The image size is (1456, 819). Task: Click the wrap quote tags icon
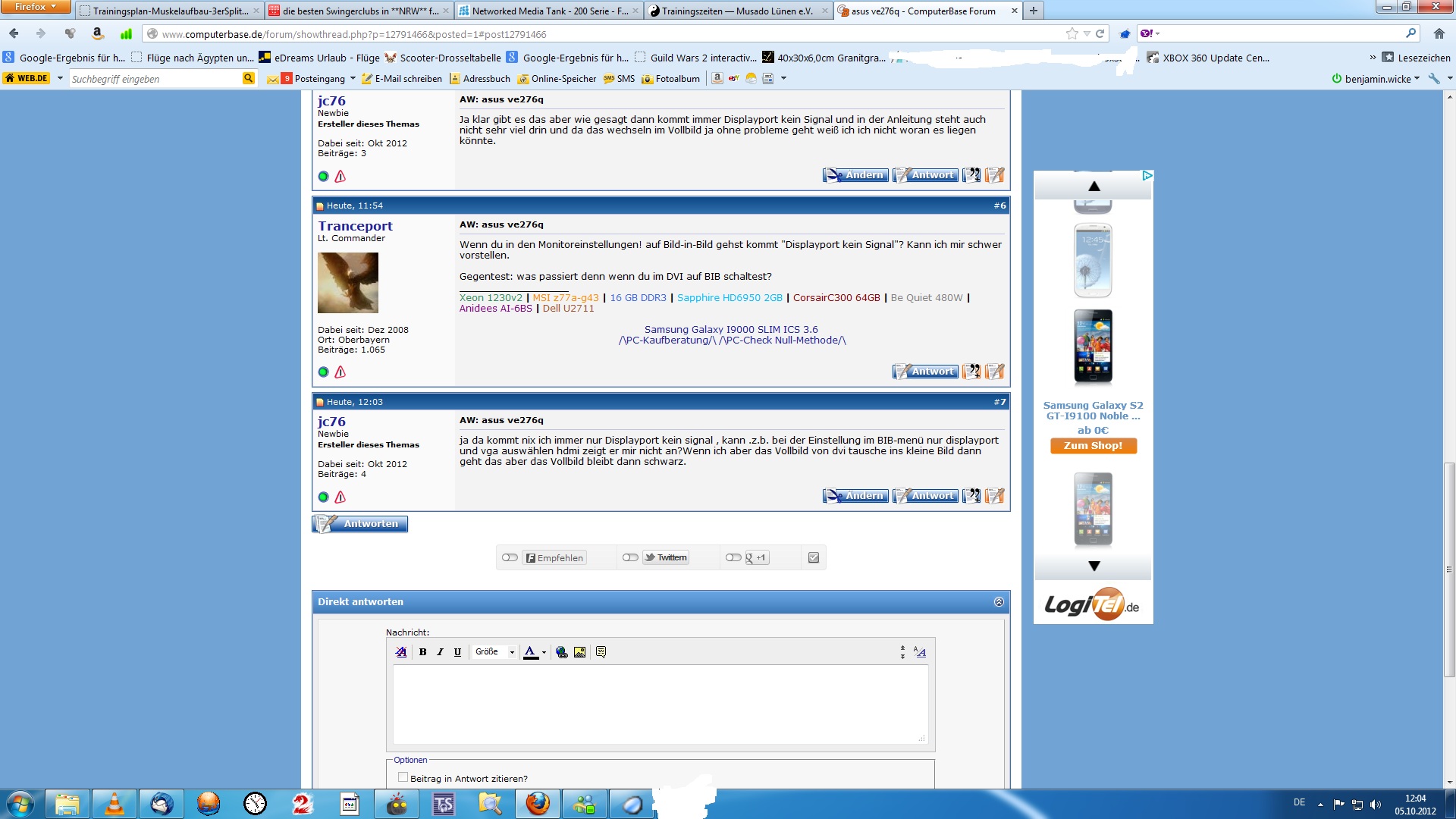pyautogui.click(x=601, y=652)
